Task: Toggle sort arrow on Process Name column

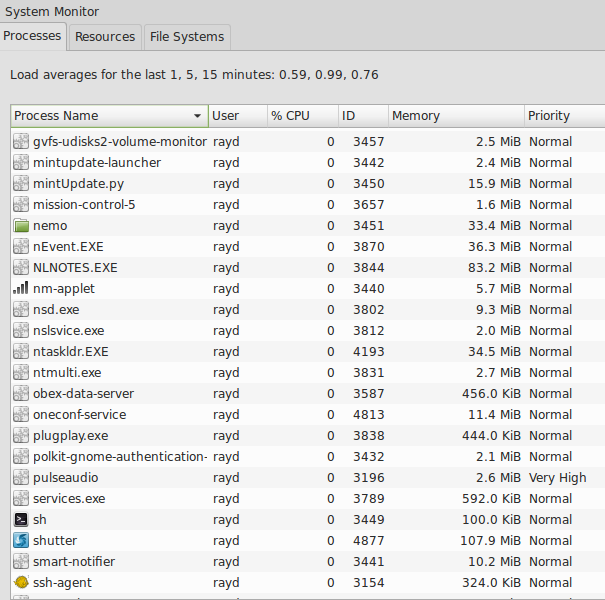Action: pos(197,116)
